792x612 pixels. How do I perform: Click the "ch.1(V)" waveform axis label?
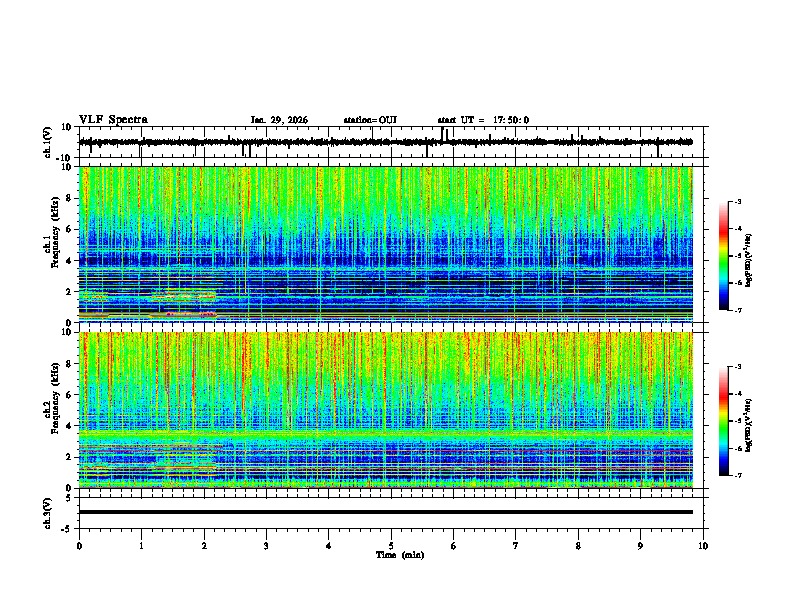pyautogui.click(x=48, y=142)
